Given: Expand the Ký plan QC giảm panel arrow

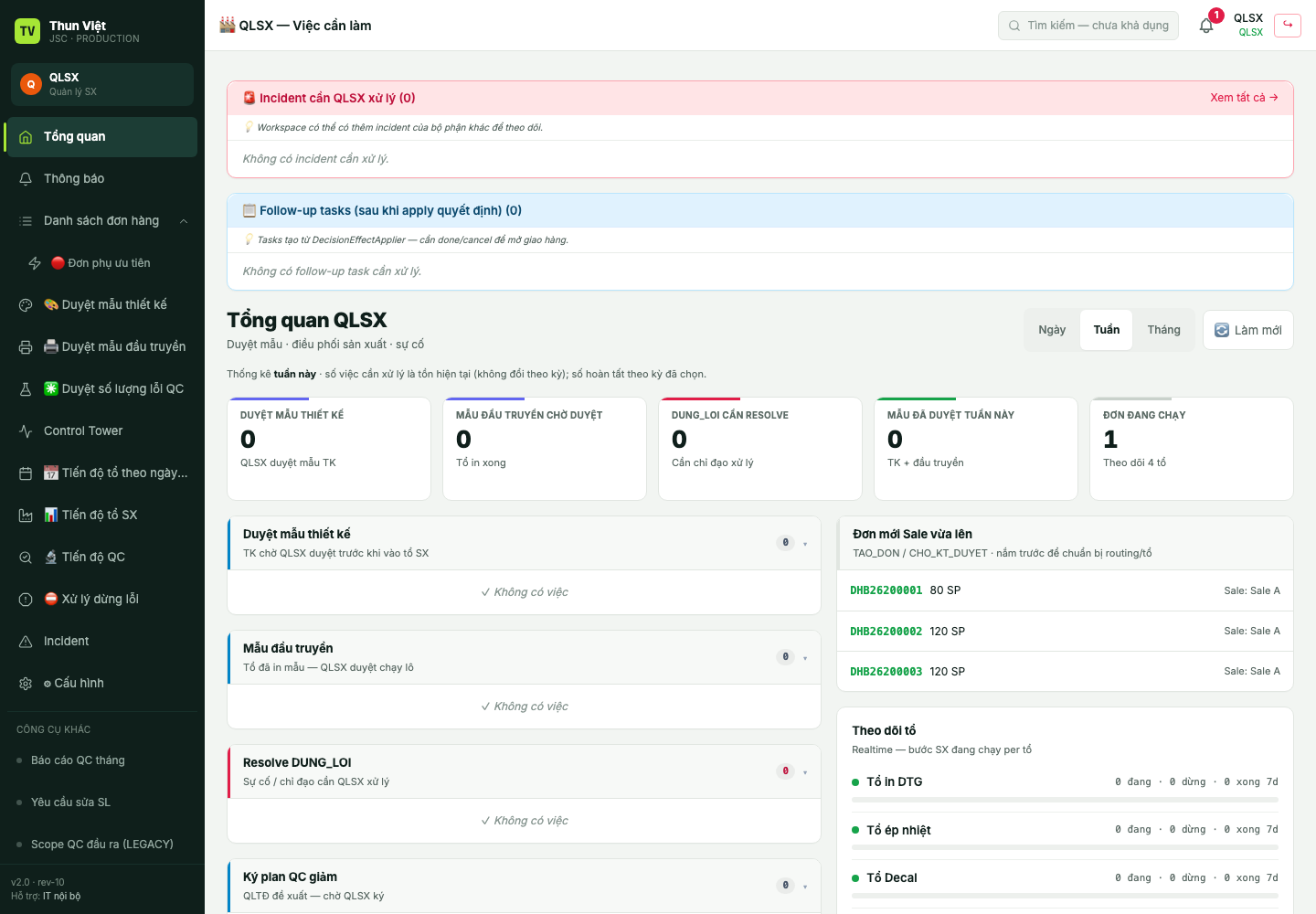Looking at the screenshot, I should [805, 887].
